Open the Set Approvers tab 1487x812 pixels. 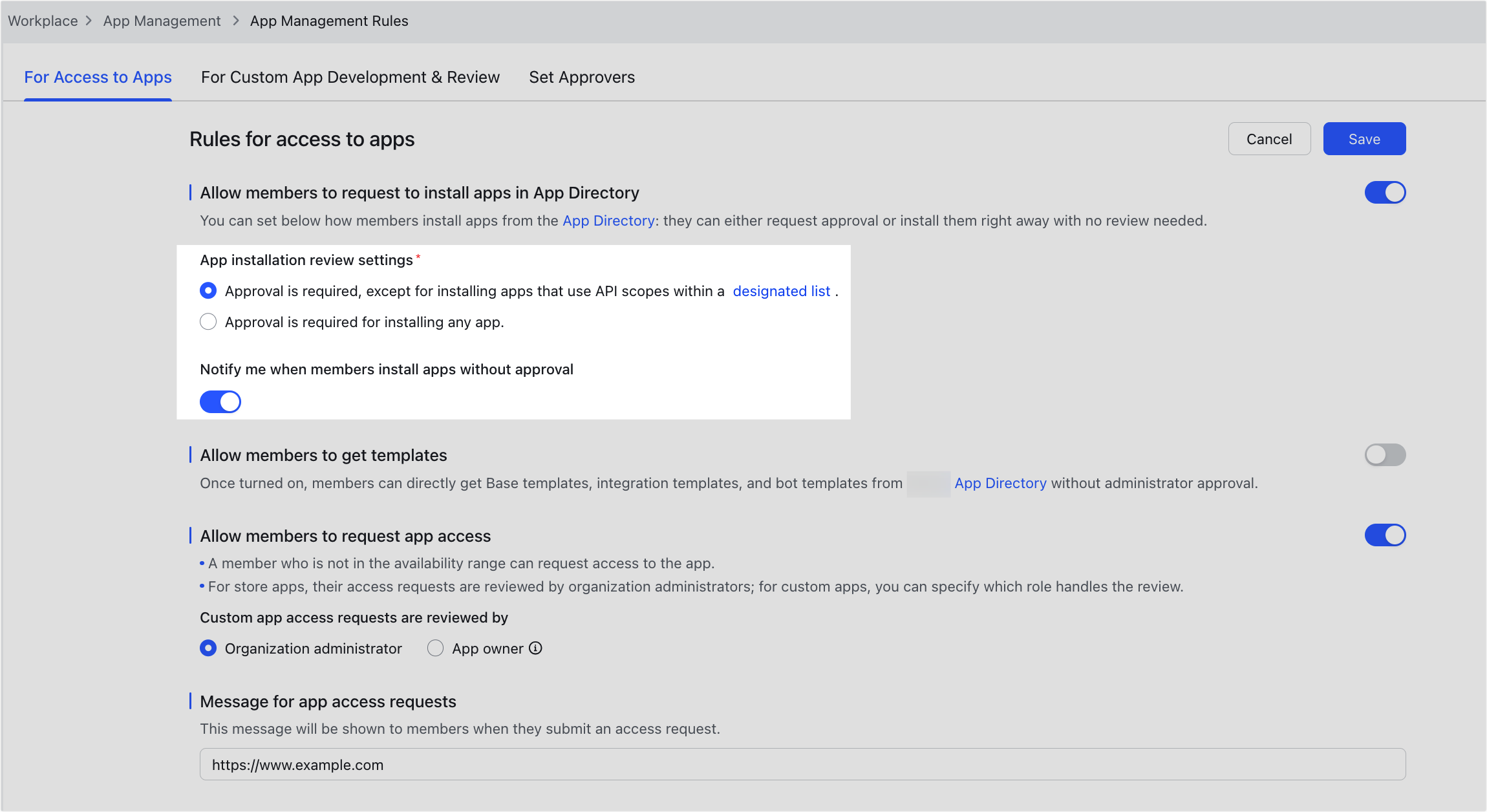click(581, 78)
